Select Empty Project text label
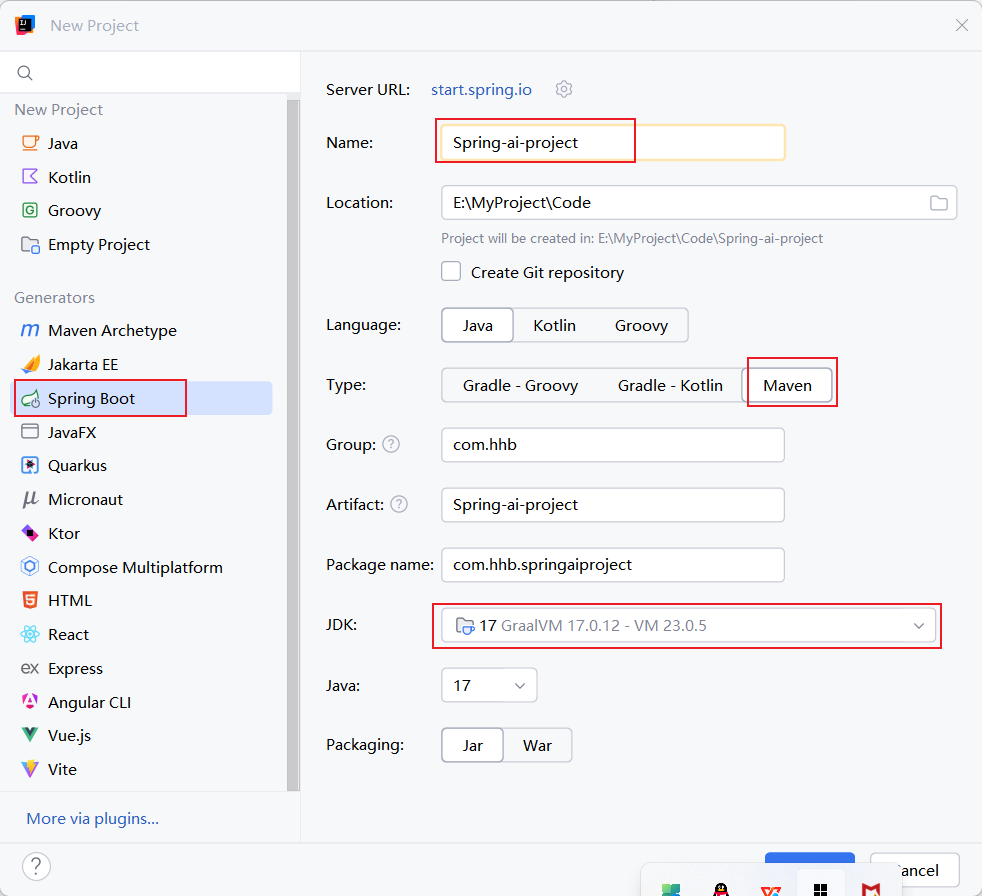Screen dimensions: 982x896 (99, 244)
